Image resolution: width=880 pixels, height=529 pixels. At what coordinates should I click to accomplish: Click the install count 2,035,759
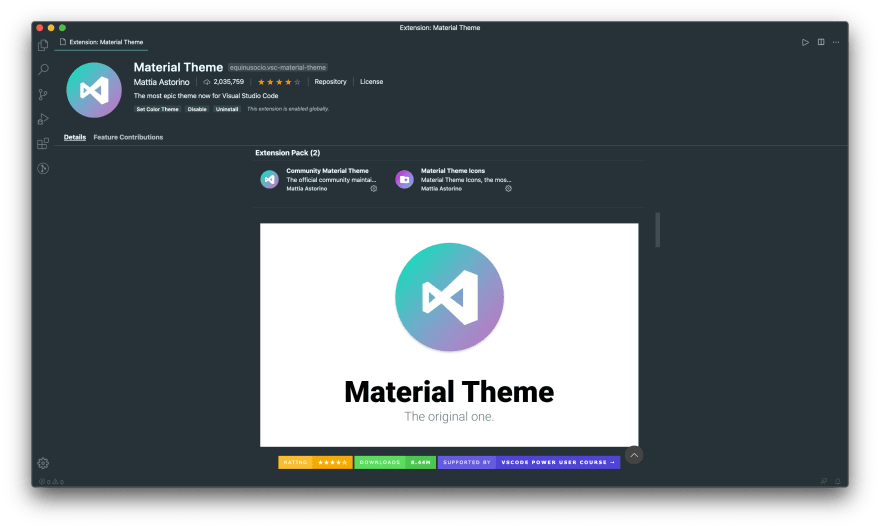224,82
